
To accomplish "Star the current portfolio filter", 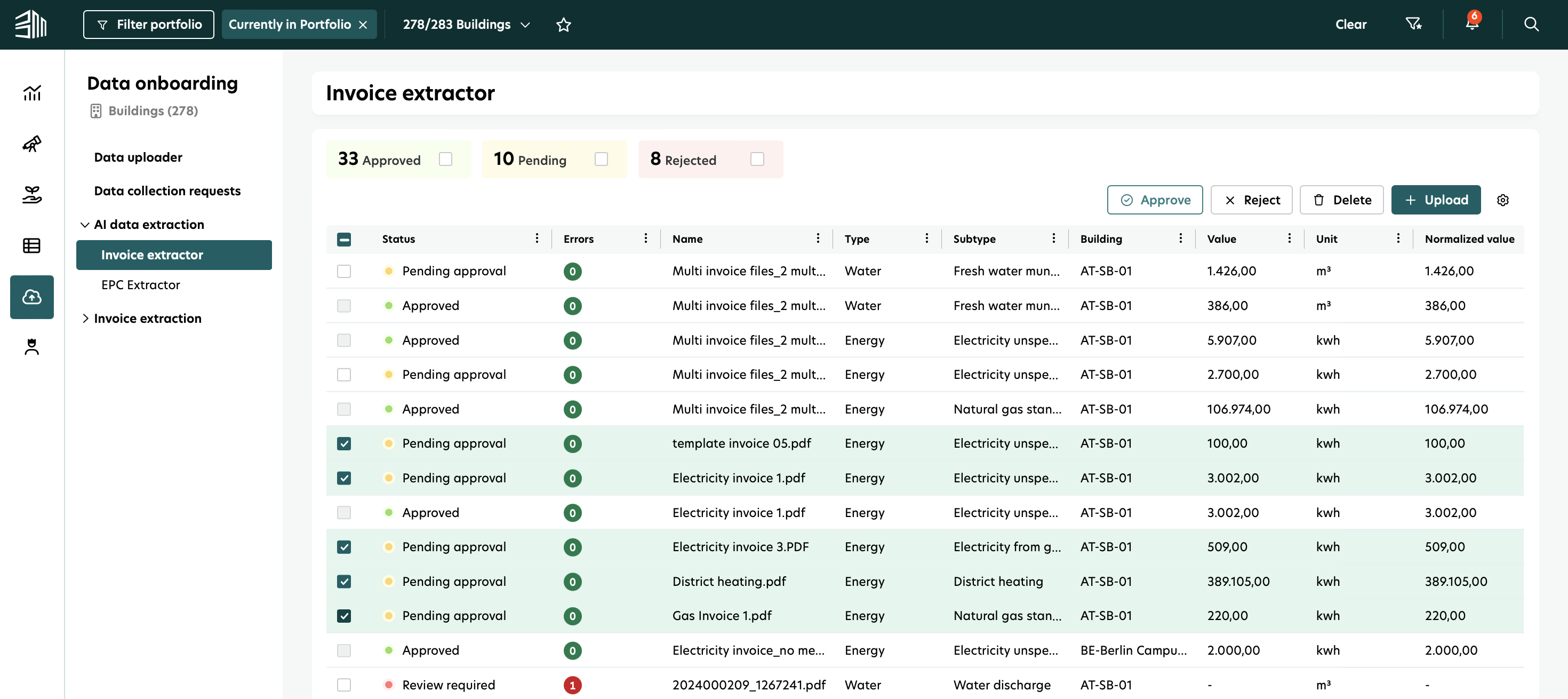I will click(563, 25).
